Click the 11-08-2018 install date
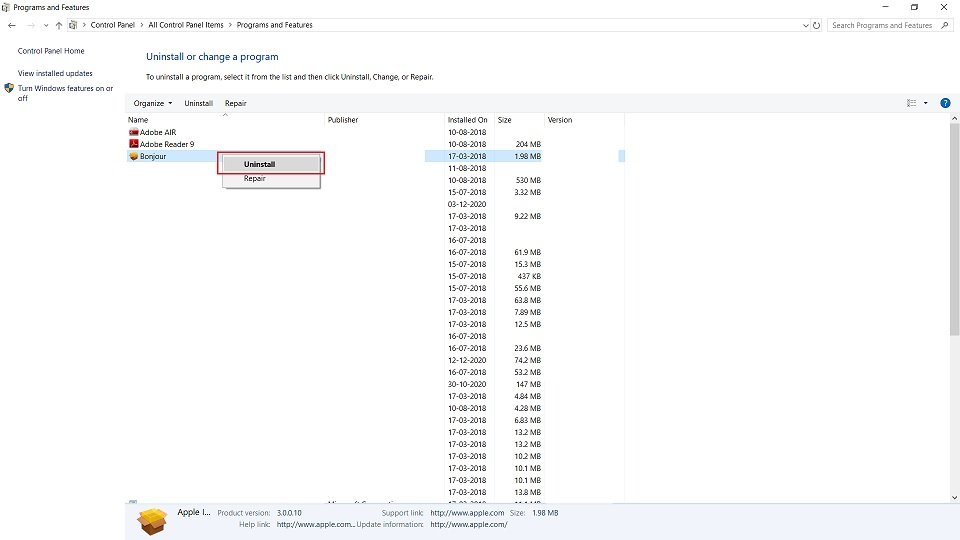960x540 pixels. coord(467,168)
